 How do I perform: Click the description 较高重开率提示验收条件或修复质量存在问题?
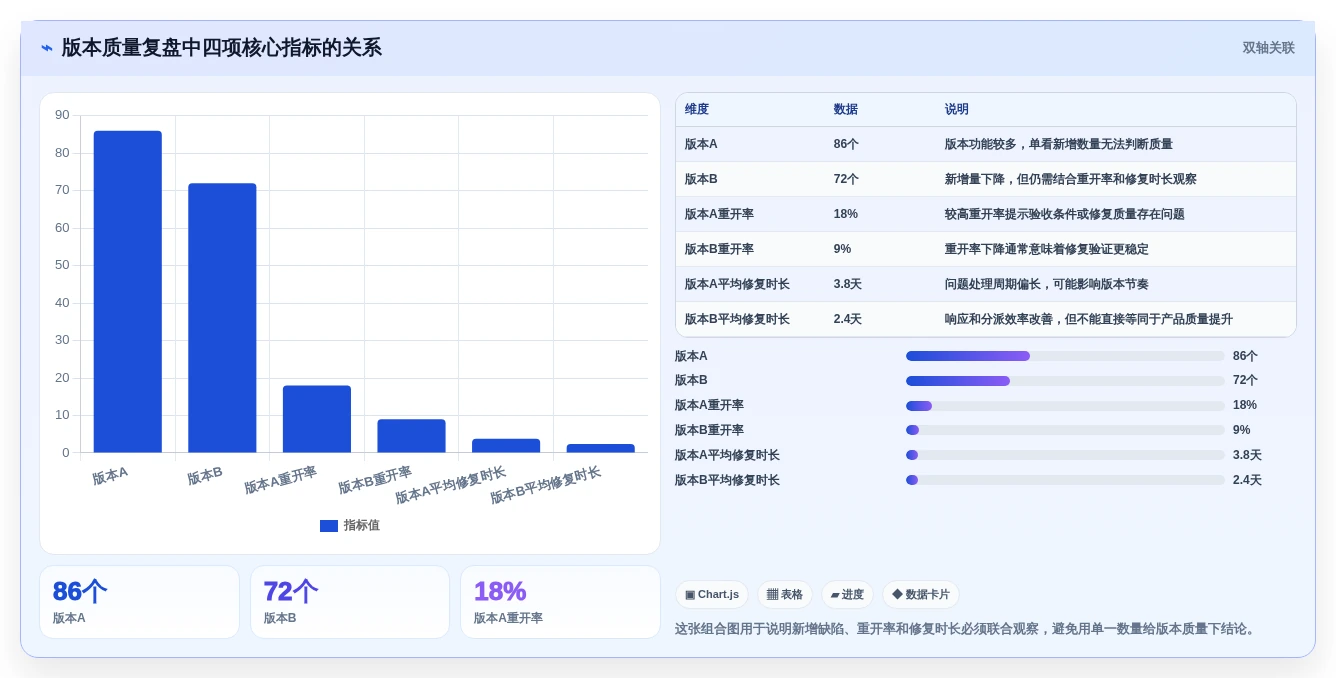1065,214
